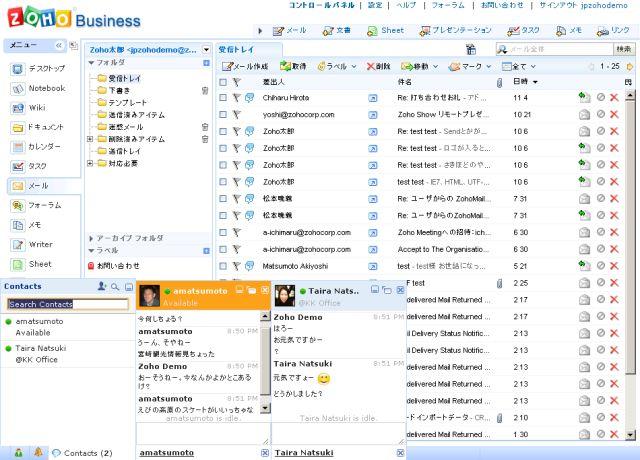Open the プレゼンテーション top bar item
The image size is (640, 460).
coord(456,31)
